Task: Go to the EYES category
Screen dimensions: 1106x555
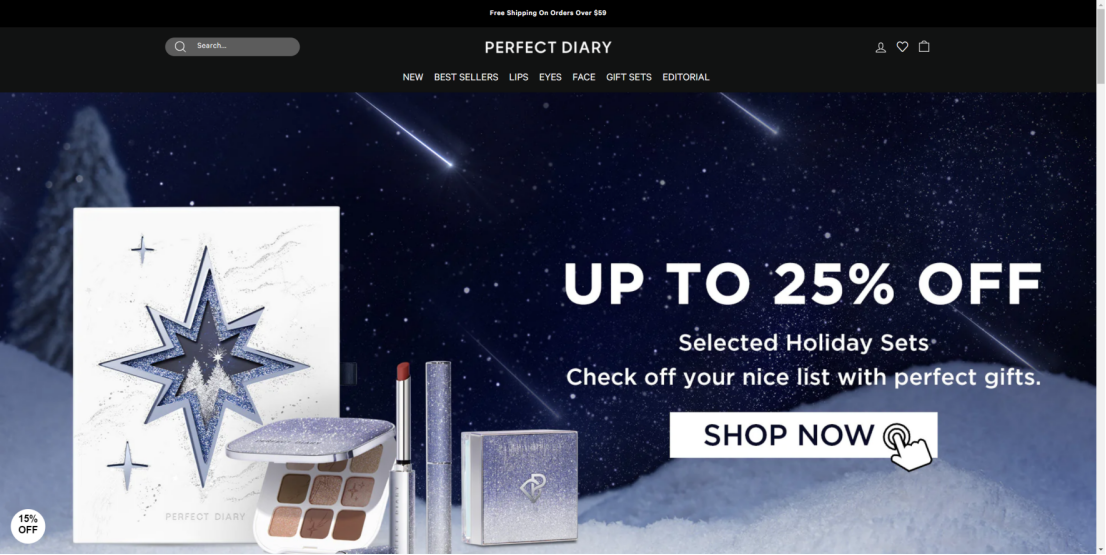Action: pyautogui.click(x=550, y=77)
